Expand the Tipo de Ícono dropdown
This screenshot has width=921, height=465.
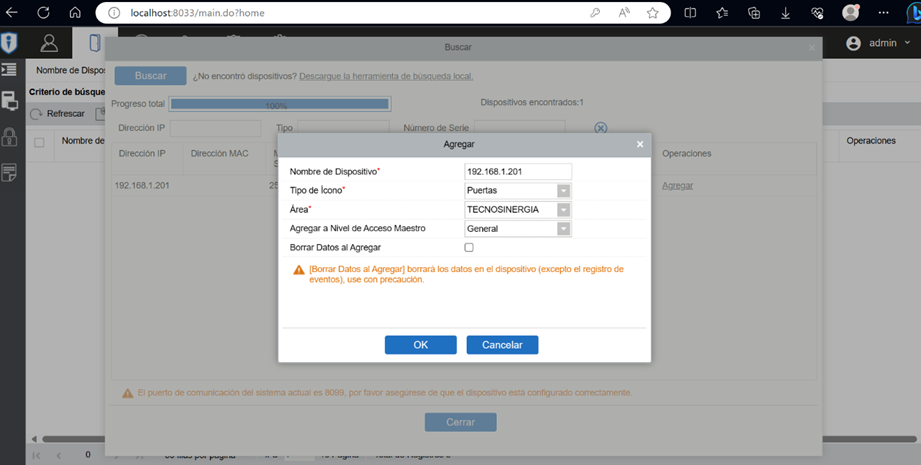click(x=563, y=190)
